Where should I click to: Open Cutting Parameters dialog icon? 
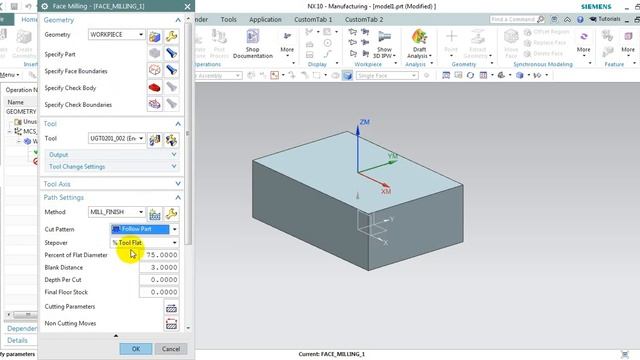pyautogui.click(x=171, y=308)
